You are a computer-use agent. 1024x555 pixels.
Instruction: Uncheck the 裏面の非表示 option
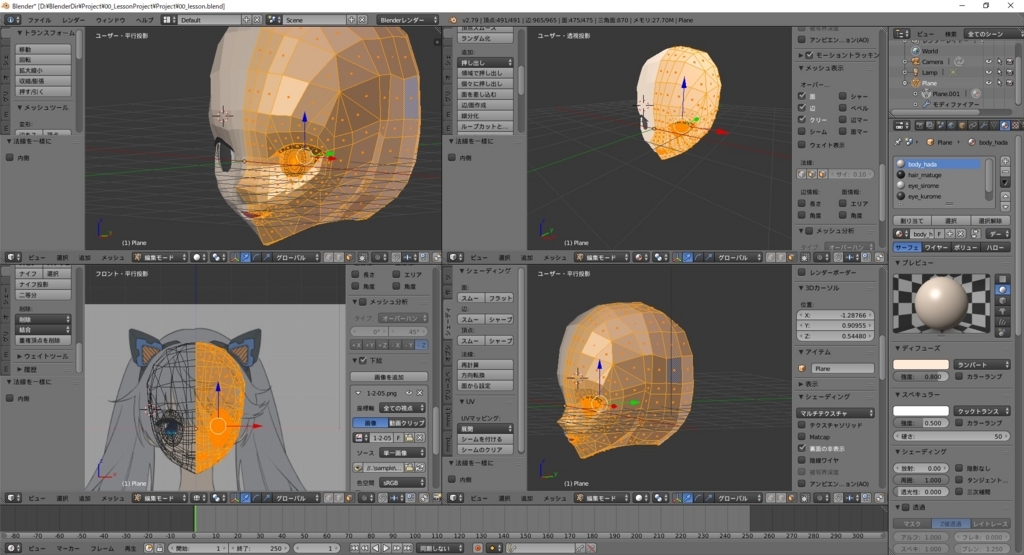pos(802,449)
